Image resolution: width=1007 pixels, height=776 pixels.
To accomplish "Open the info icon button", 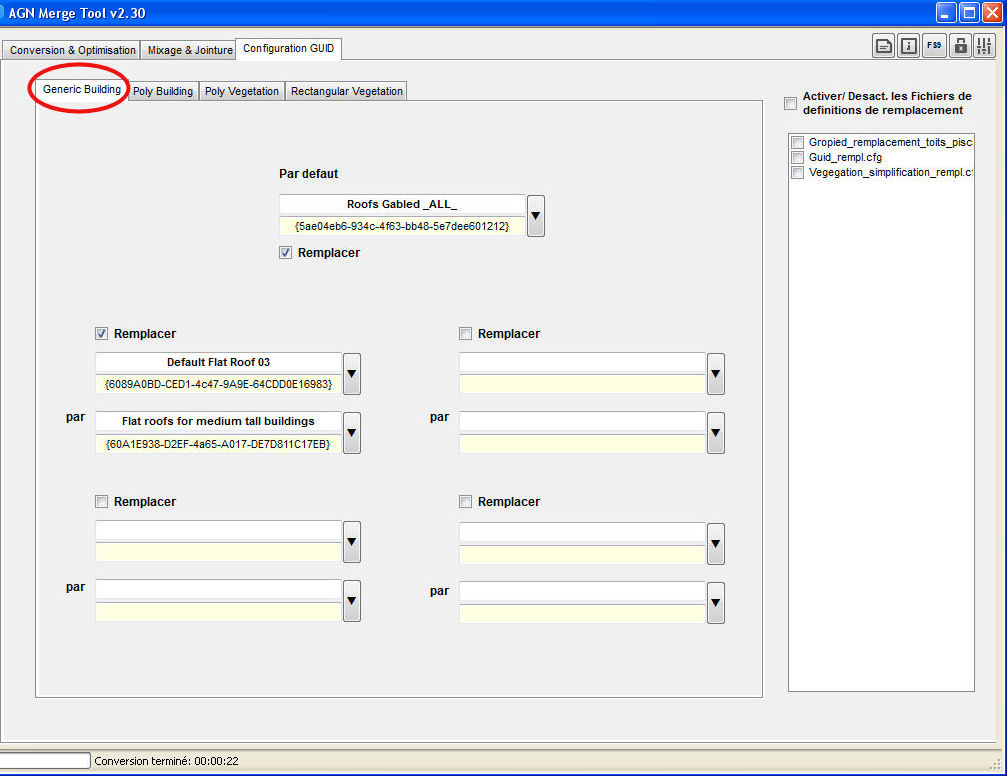I will (909, 45).
